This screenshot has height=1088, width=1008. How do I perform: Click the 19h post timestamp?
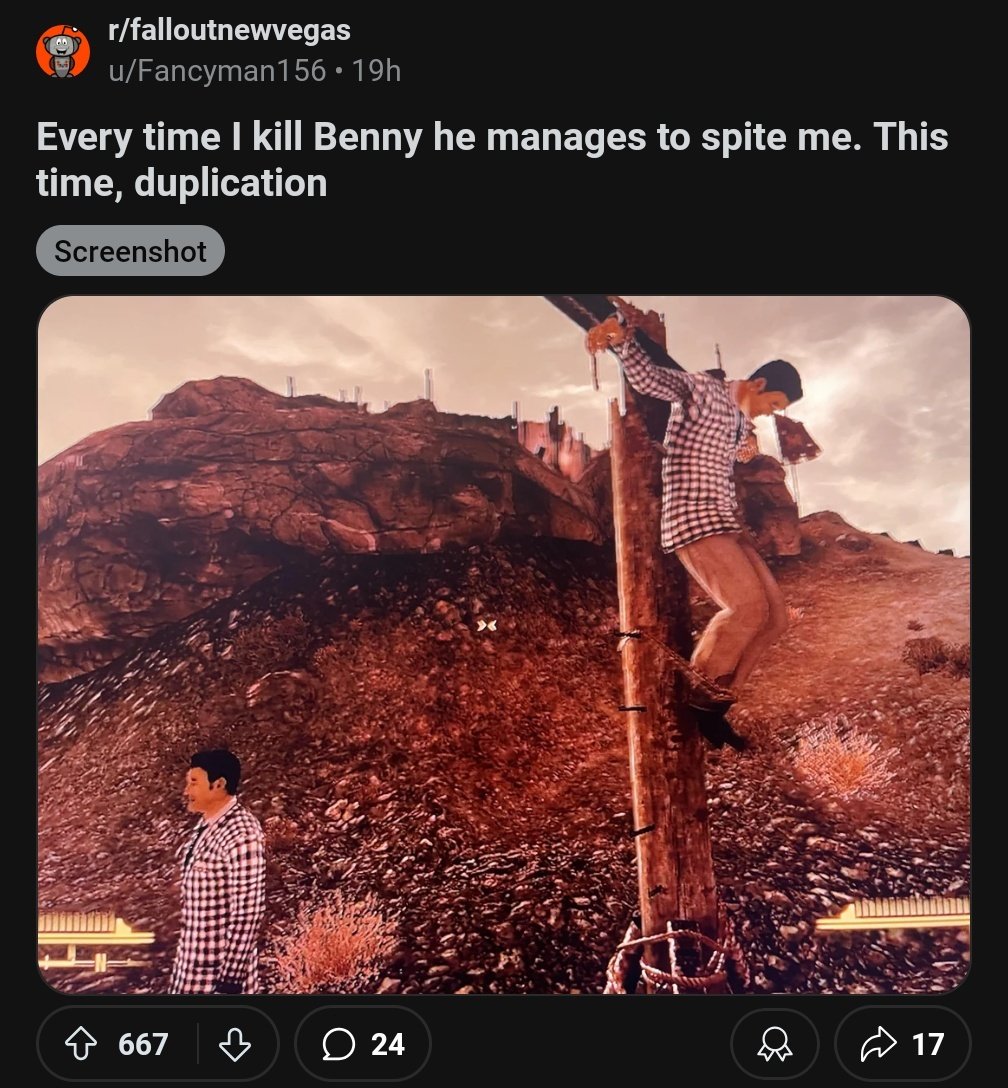377,70
